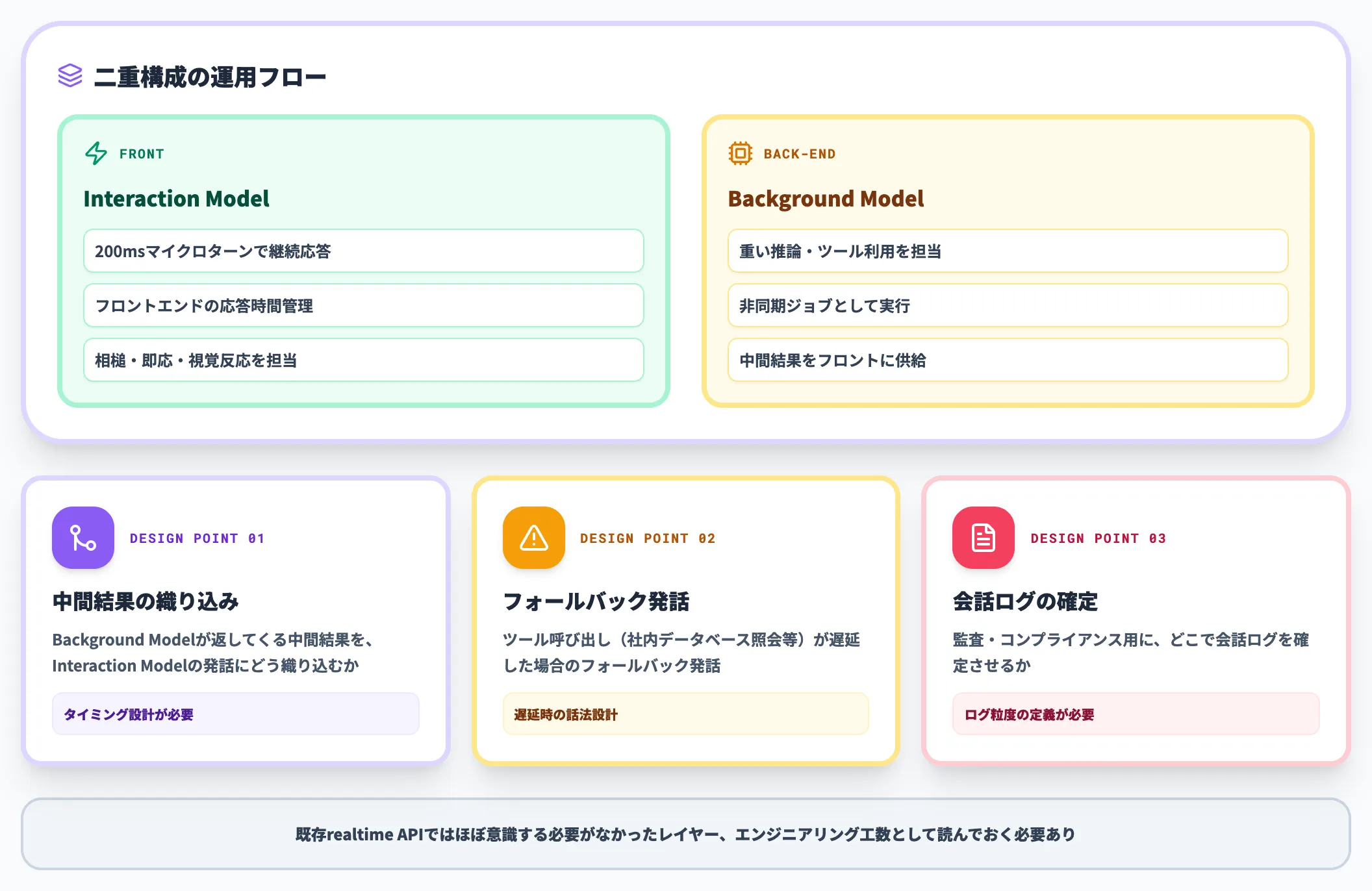Click the 会話ログの確定 heading
Viewport: 1372px width, 891px height.
[1025, 601]
